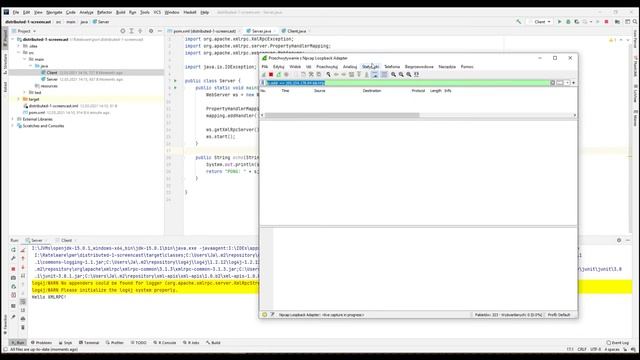This screenshot has width=640, height=360.
Task: Open the Pomoc menu in Wireshark
Action: point(467,67)
